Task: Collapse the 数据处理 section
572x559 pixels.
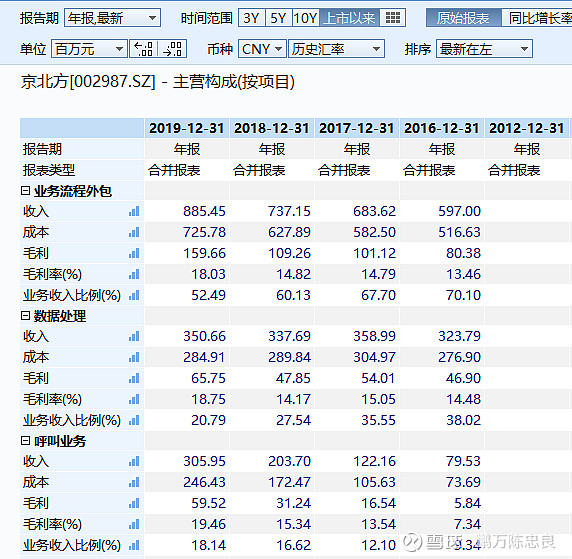Action: [x=25, y=316]
